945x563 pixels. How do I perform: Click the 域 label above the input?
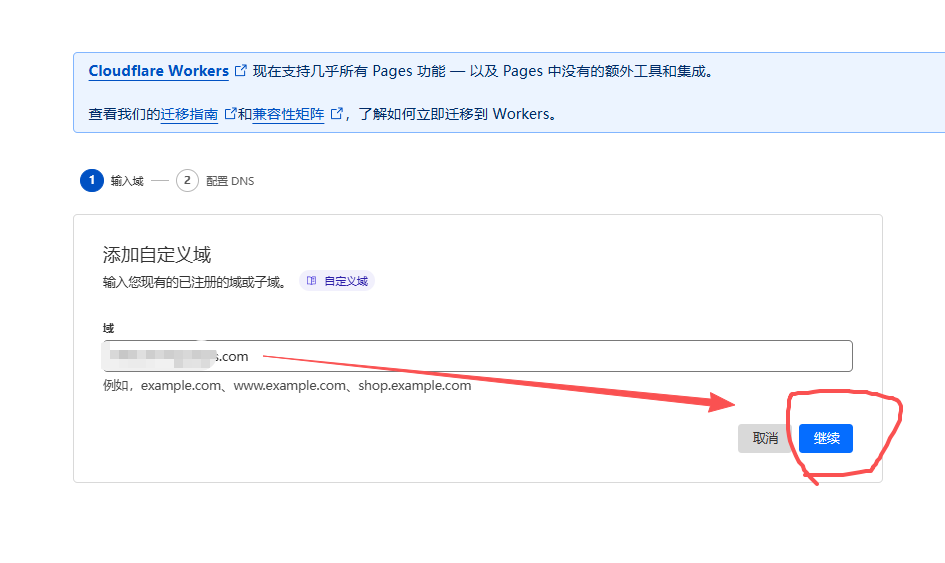[108, 328]
